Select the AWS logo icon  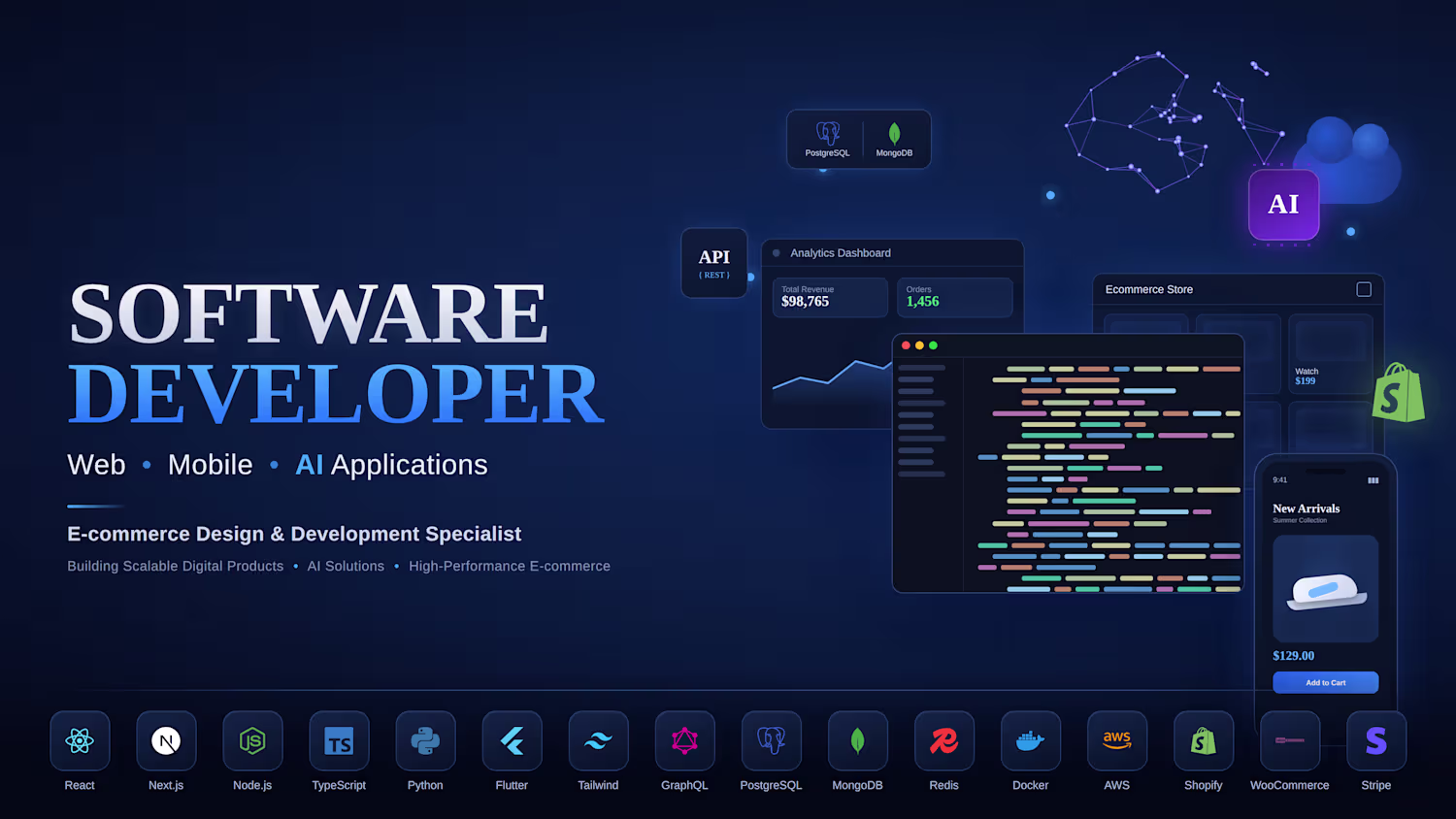[x=1116, y=741]
